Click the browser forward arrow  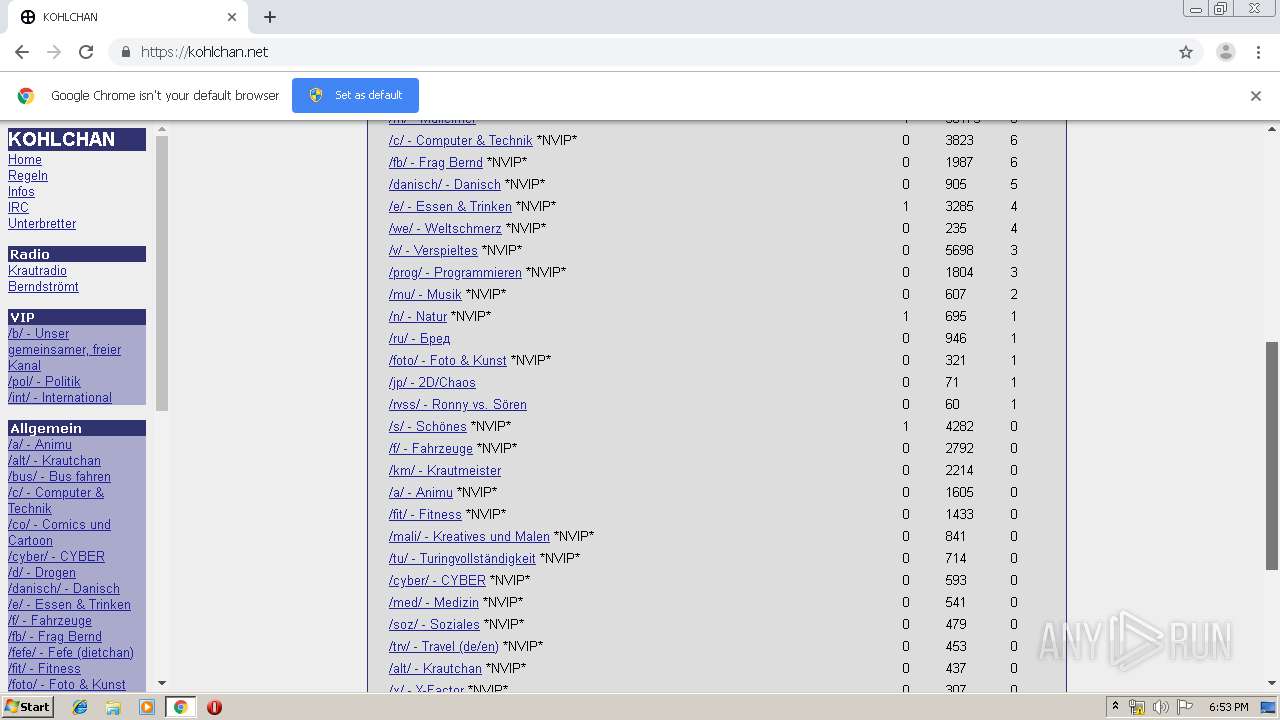54,52
